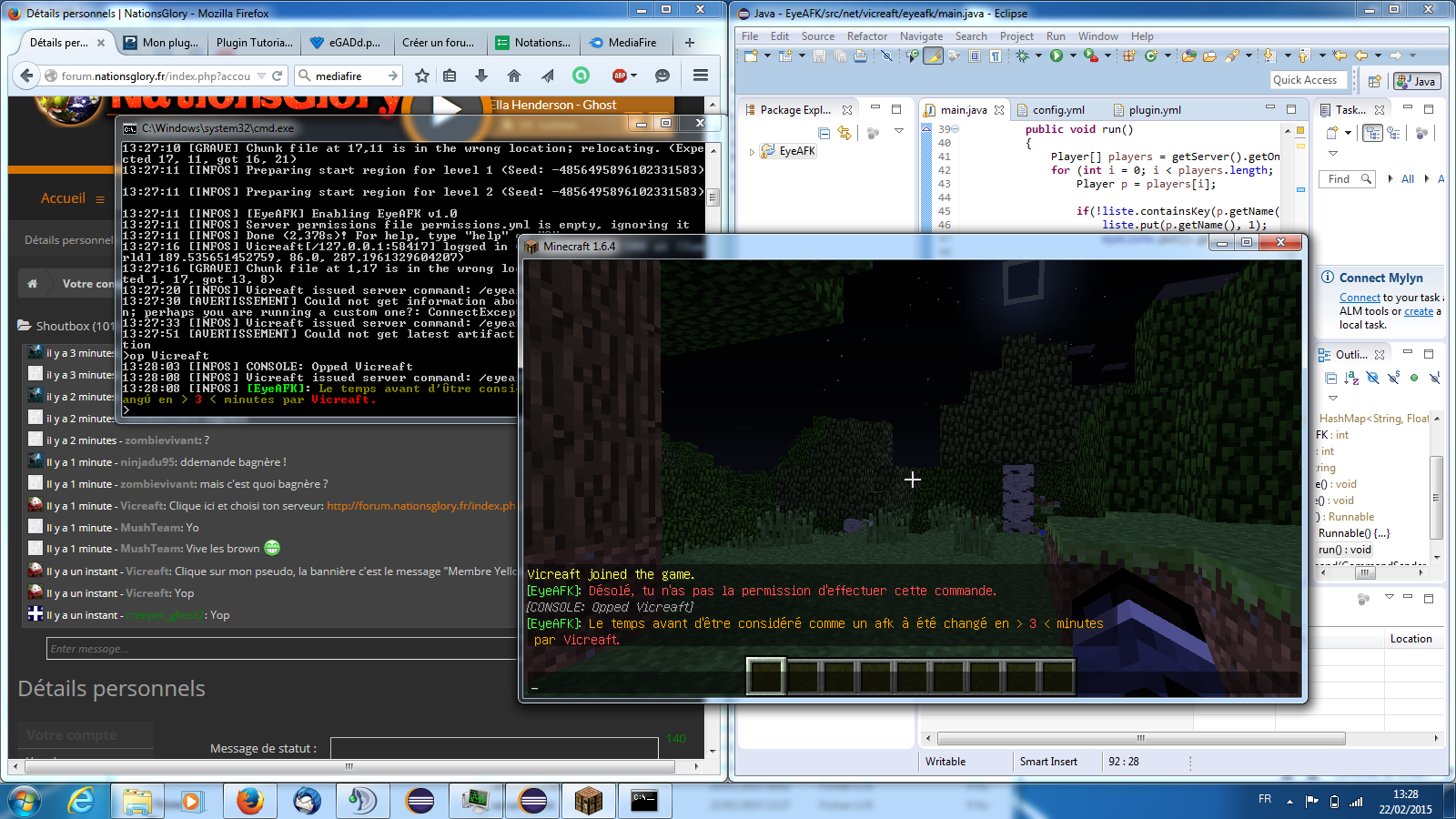1456x819 pixels.
Task: Show hidden system tray icons
Action: [x=1289, y=802]
